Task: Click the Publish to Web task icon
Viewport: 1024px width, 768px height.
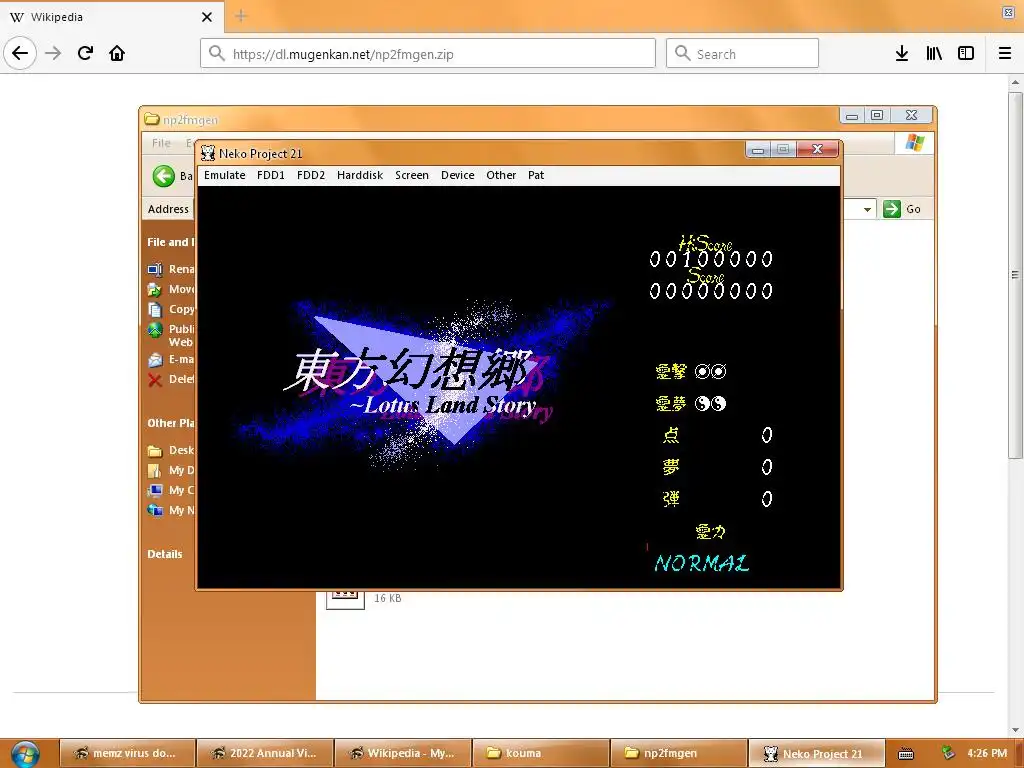Action: coord(155,330)
